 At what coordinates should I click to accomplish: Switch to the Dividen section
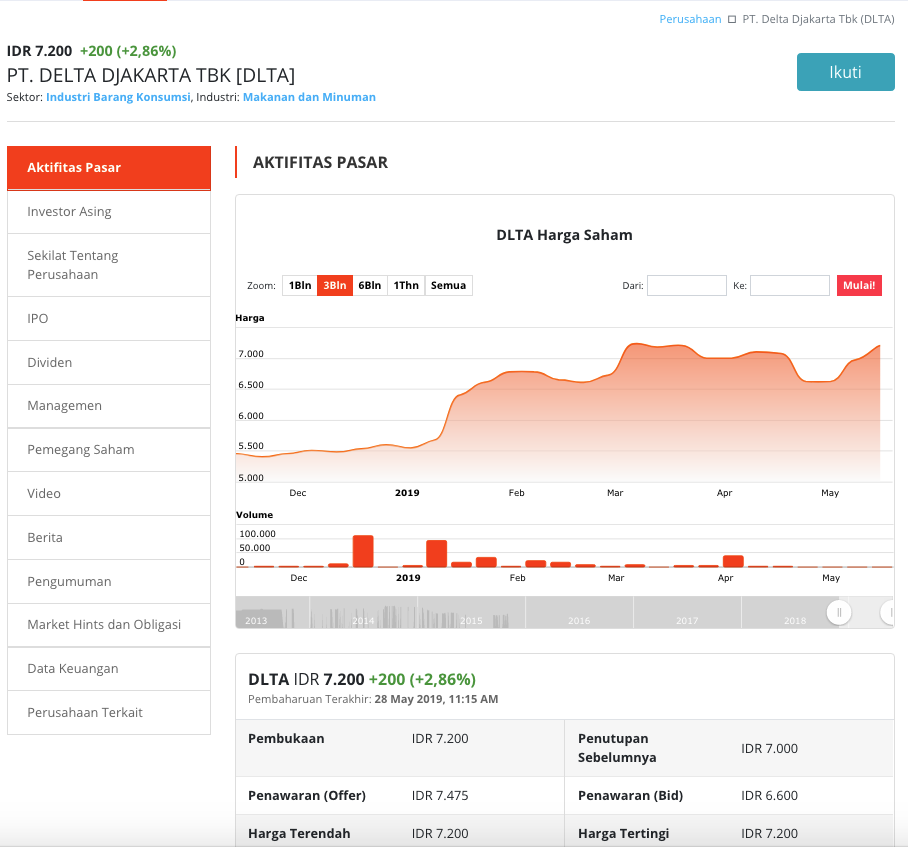[109, 362]
